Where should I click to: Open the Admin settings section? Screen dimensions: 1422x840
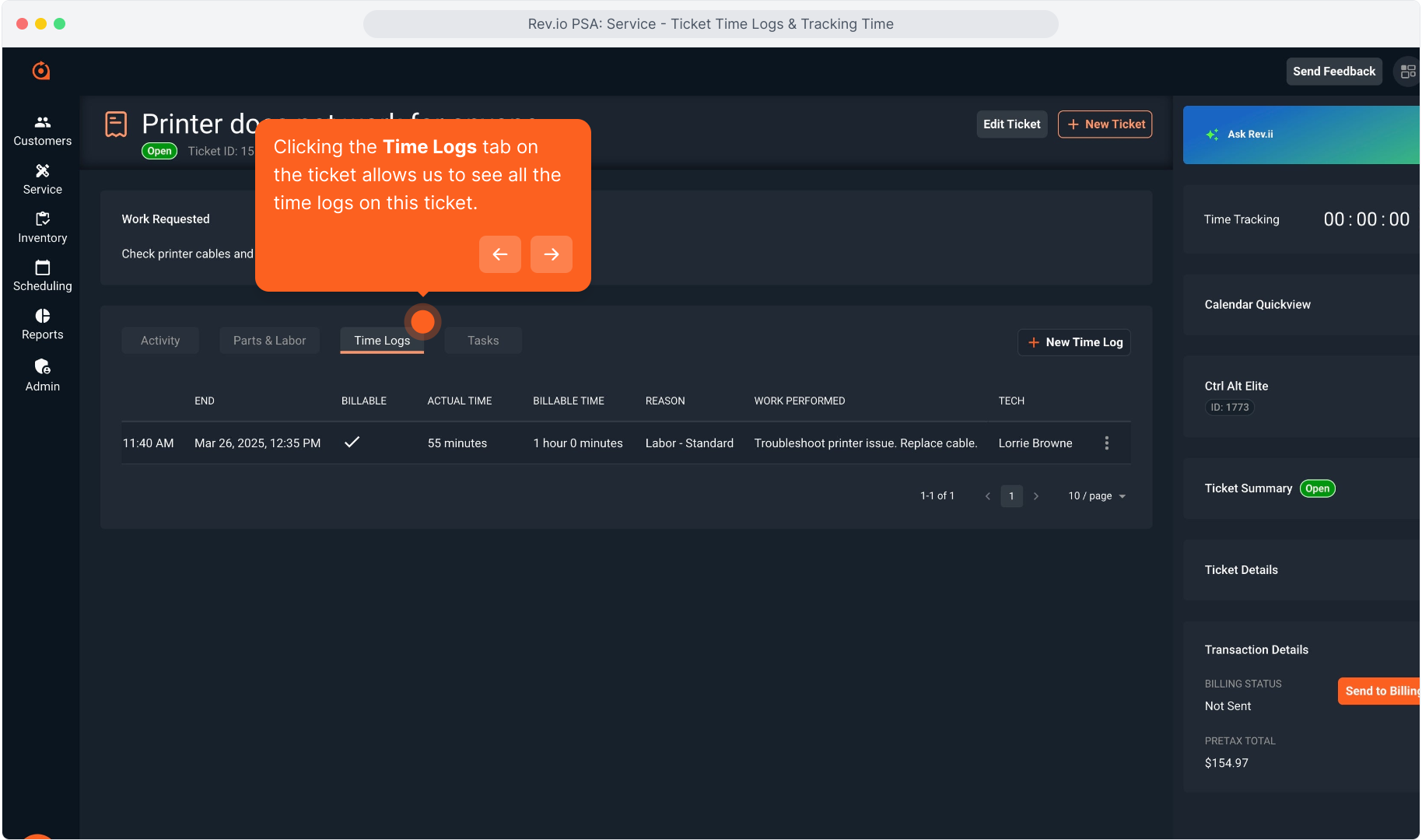(x=42, y=375)
